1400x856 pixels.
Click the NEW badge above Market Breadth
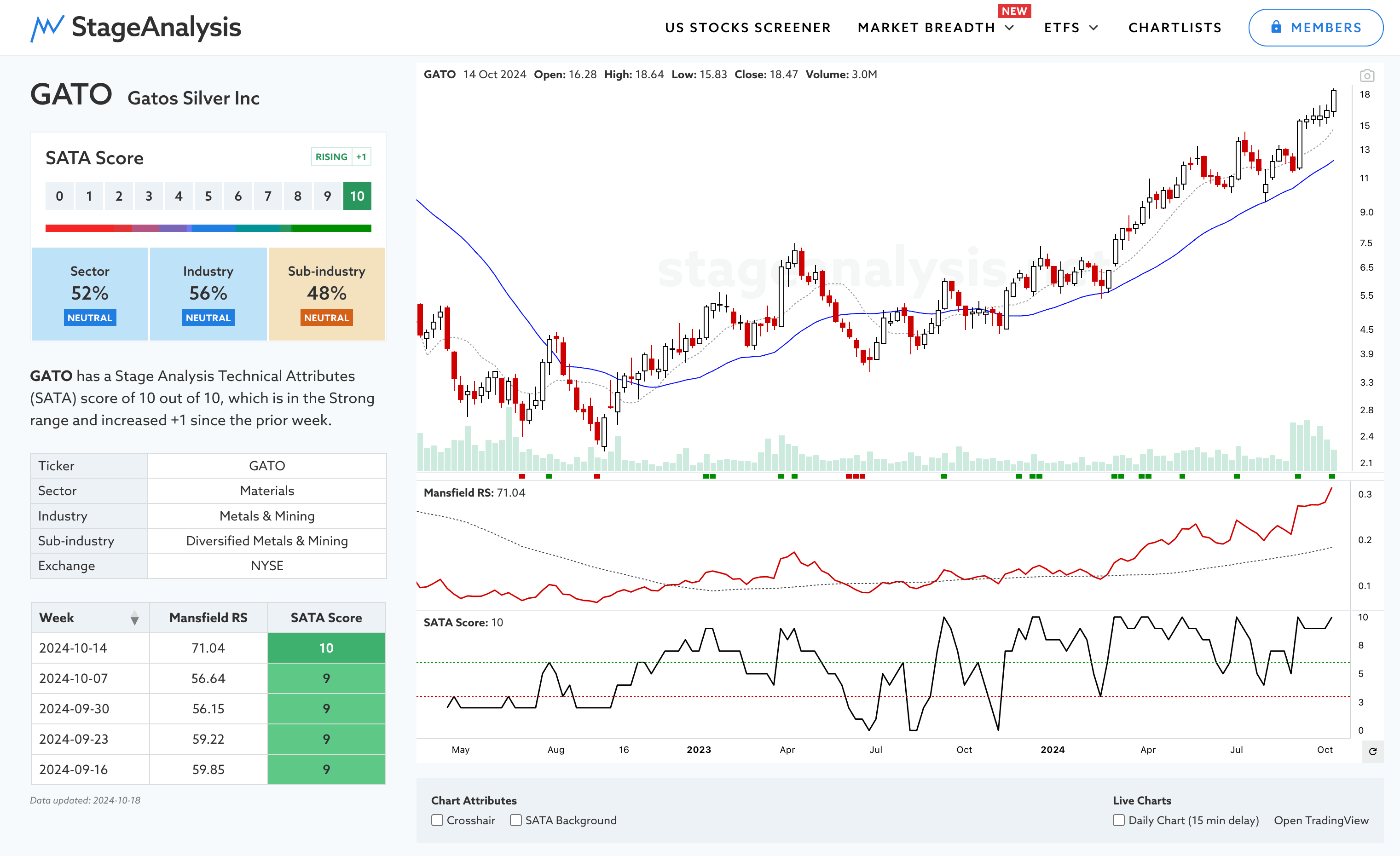[1014, 11]
